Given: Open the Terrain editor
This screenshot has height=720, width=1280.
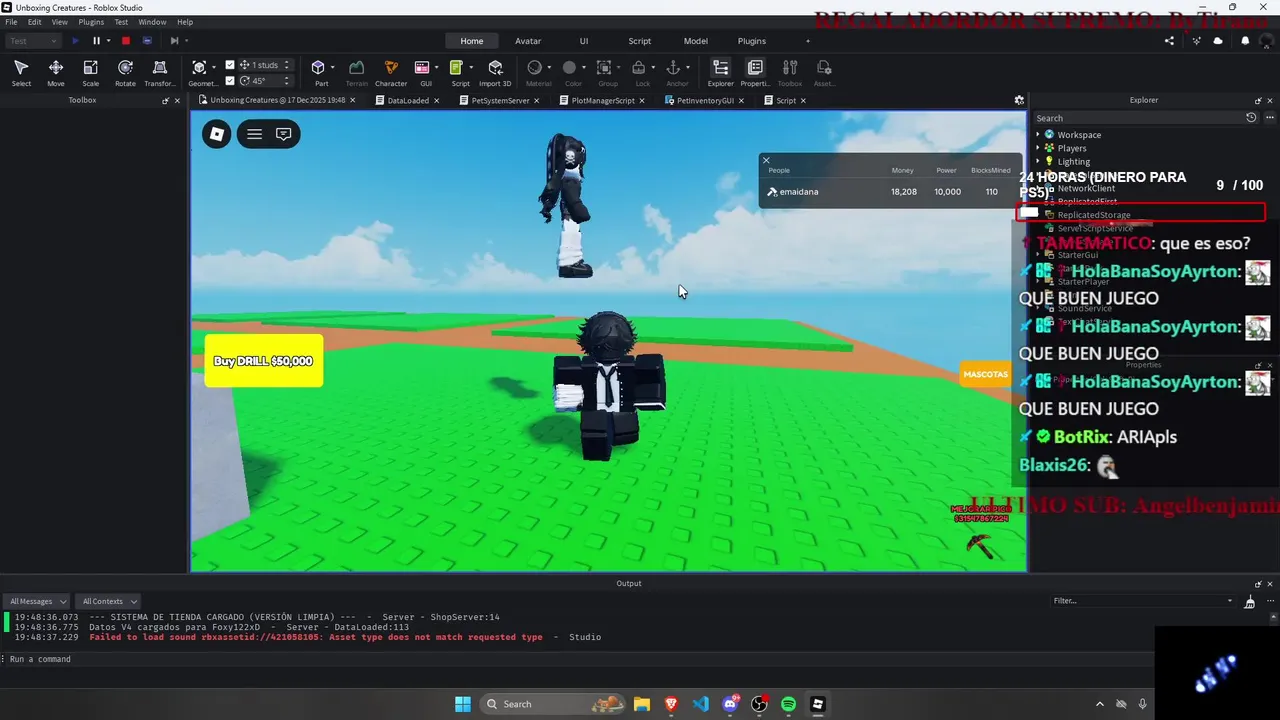Looking at the screenshot, I should [356, 72].
